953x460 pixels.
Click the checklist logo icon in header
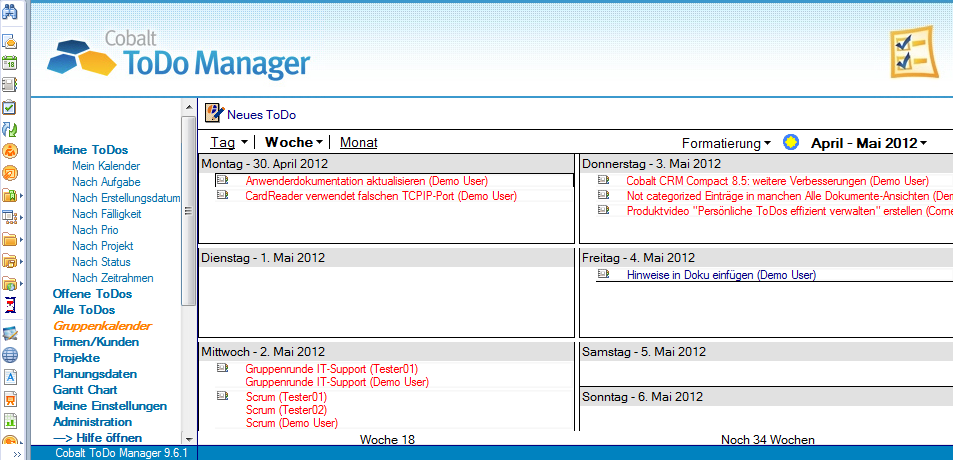[915, 51]
